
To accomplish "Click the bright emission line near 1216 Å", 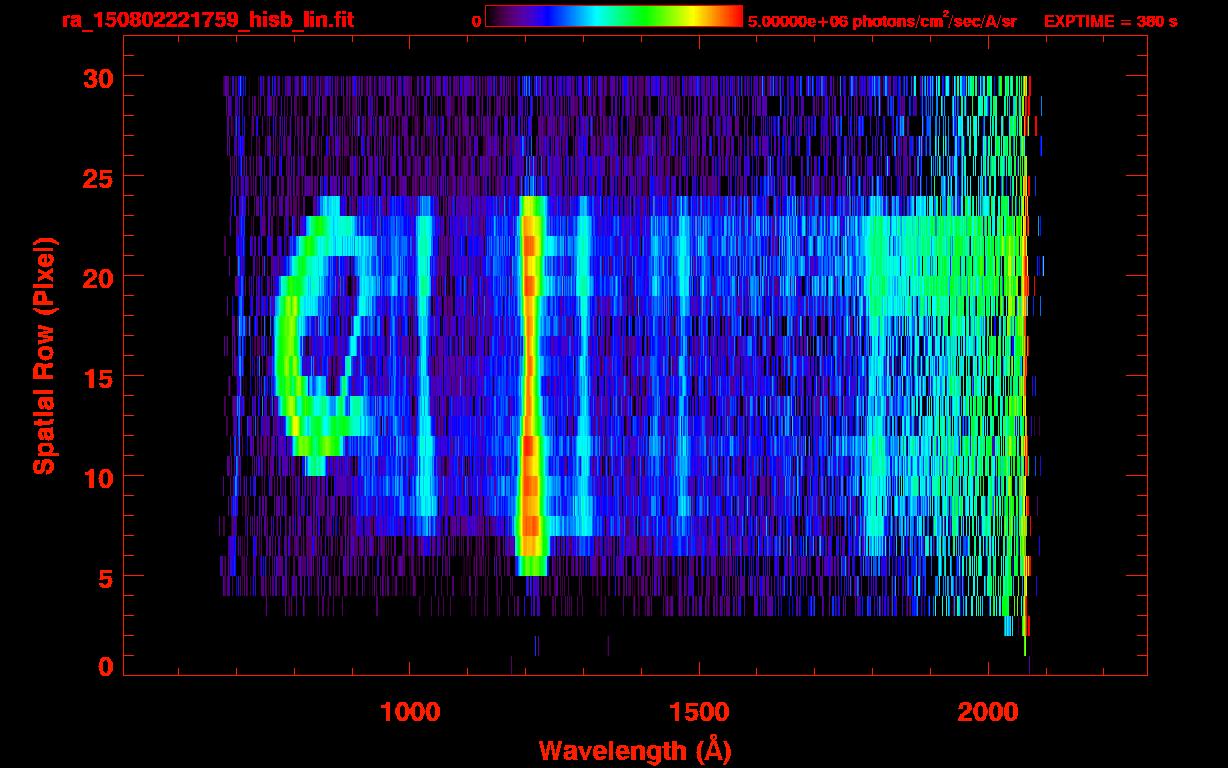I will pos(531,385).
